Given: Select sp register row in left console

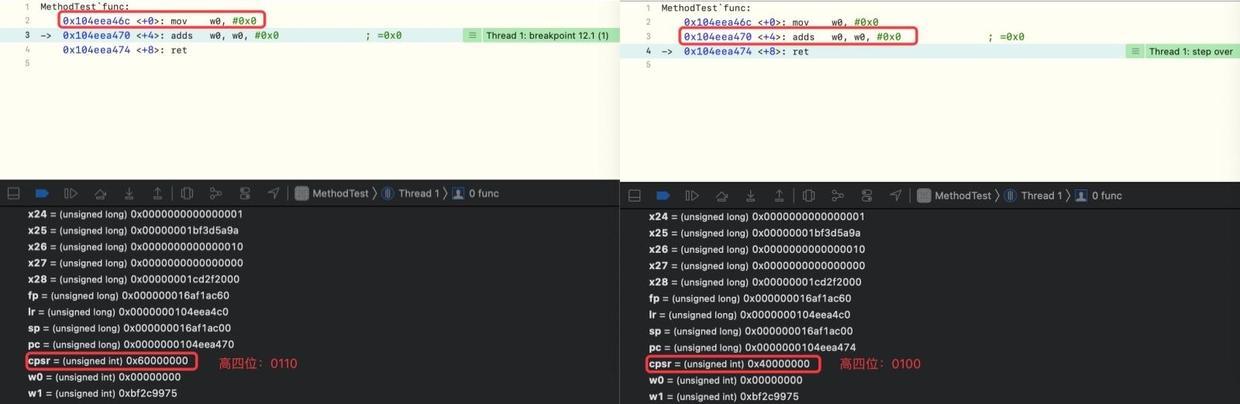Looking at the screenshot, I should point(129,328).
